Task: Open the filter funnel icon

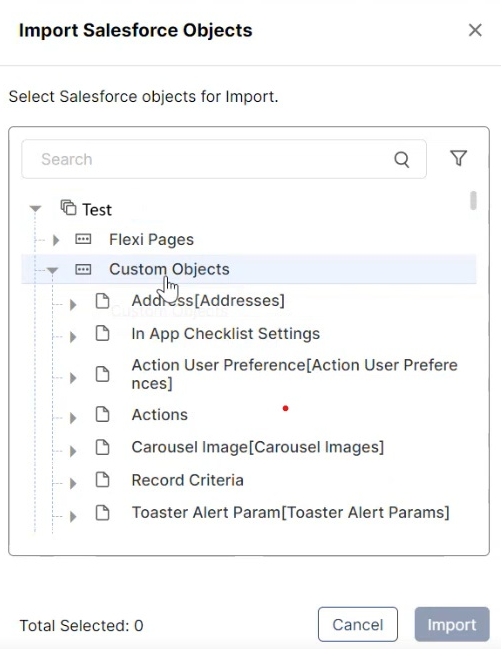Action: click(458, 158)
